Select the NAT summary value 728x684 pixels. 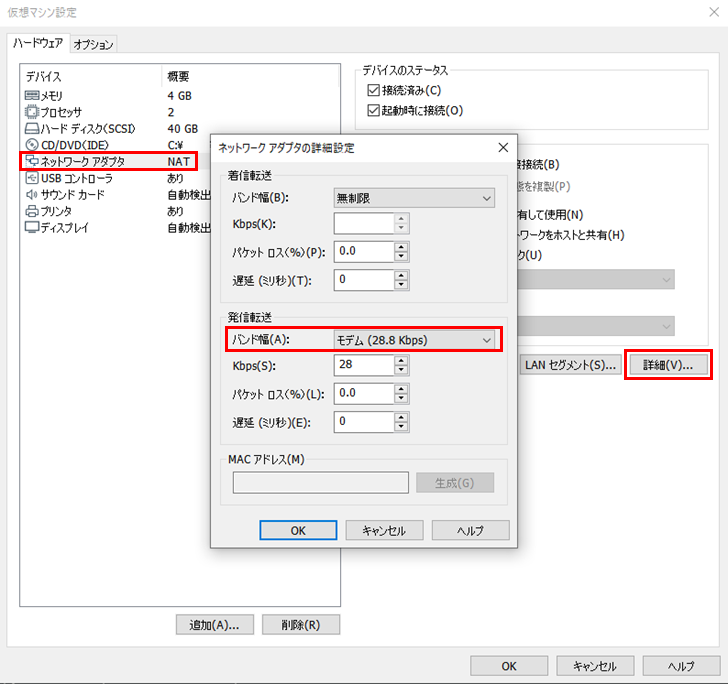179,162
